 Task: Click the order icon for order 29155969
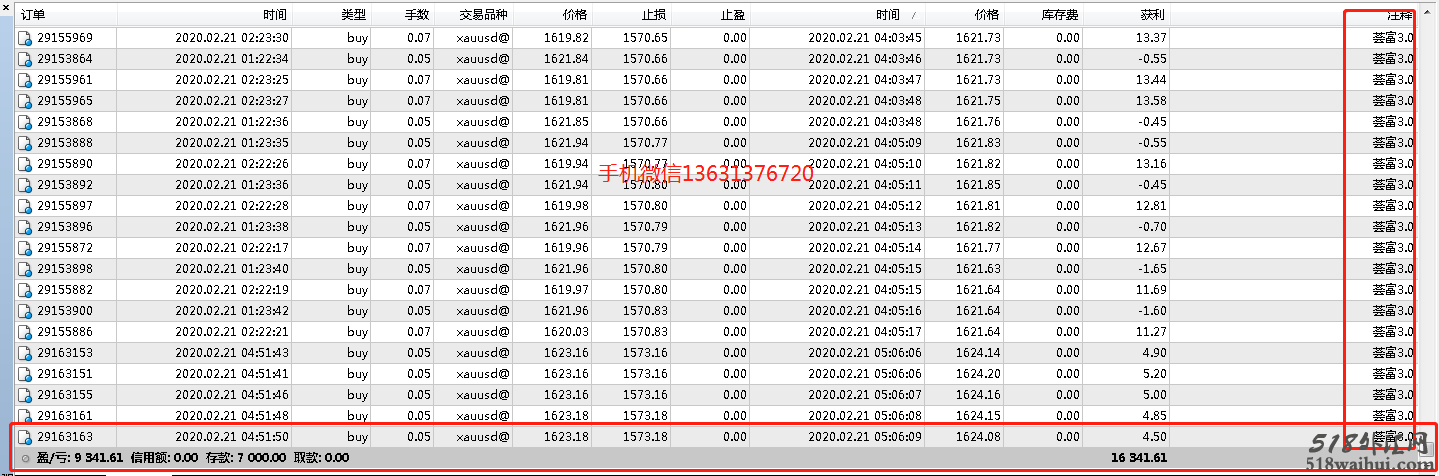pyautogui.click(x=25, y=38)
